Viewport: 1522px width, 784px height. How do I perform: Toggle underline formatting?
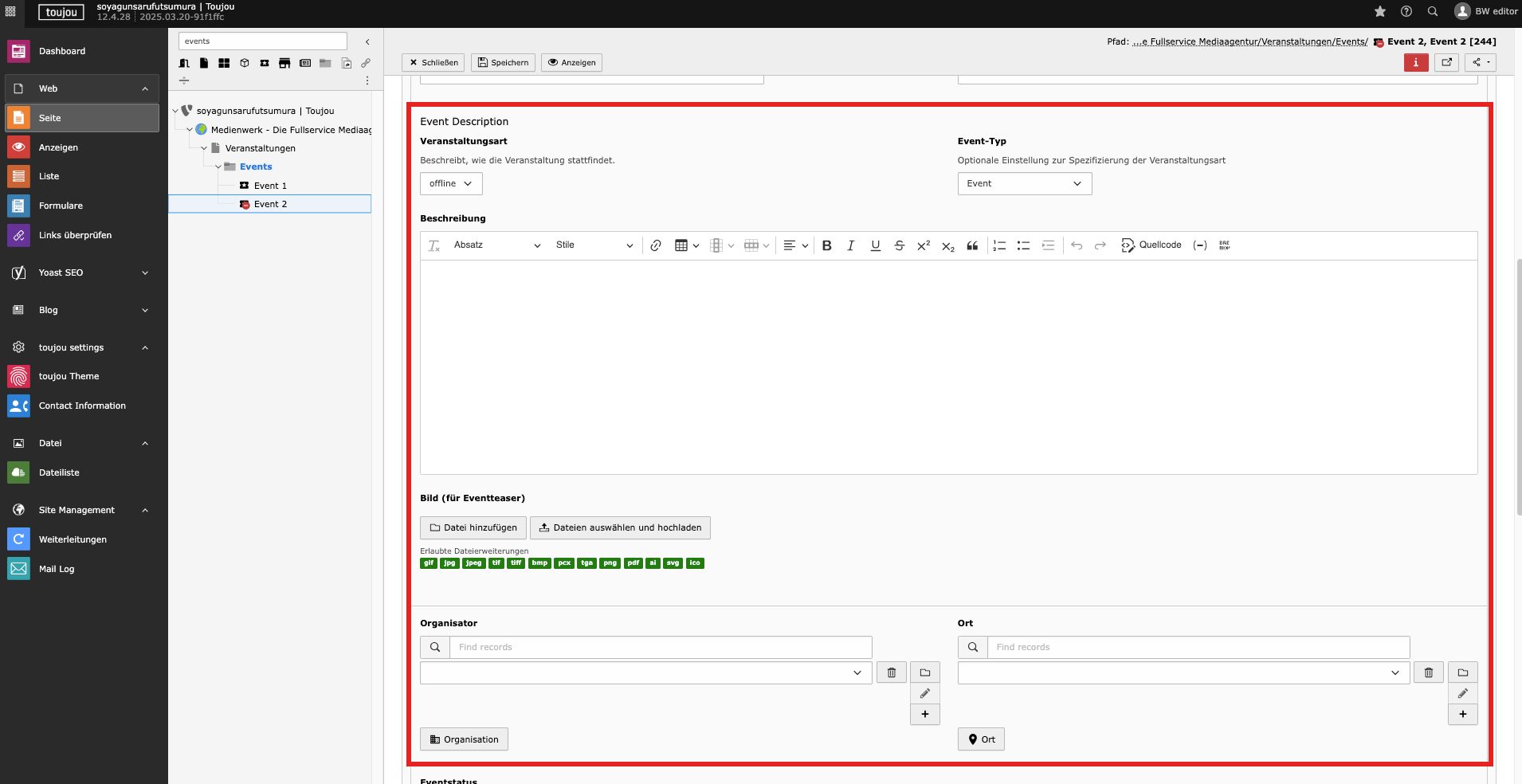click(875, 245)
